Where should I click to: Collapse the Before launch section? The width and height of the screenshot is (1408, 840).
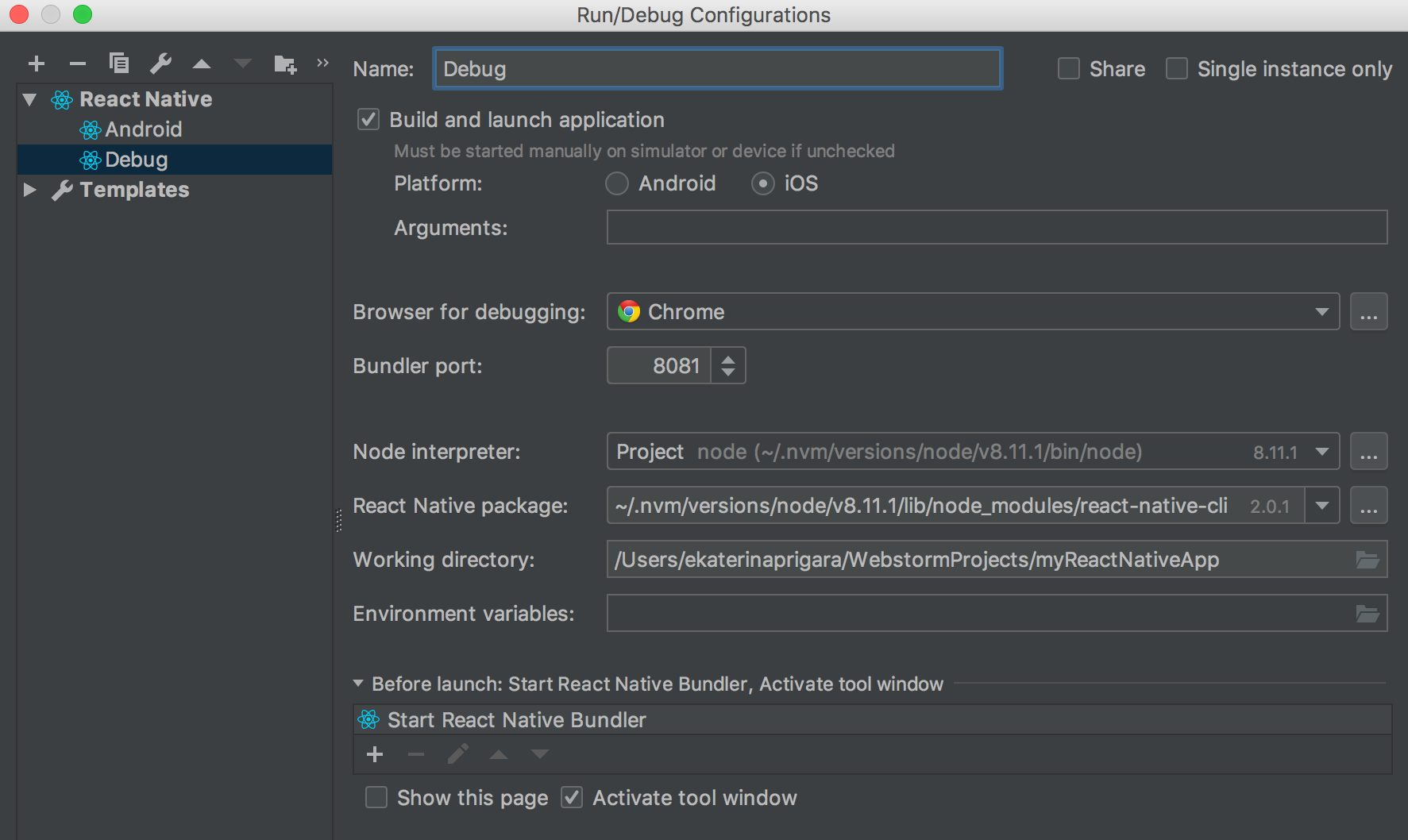pos(358,683)
